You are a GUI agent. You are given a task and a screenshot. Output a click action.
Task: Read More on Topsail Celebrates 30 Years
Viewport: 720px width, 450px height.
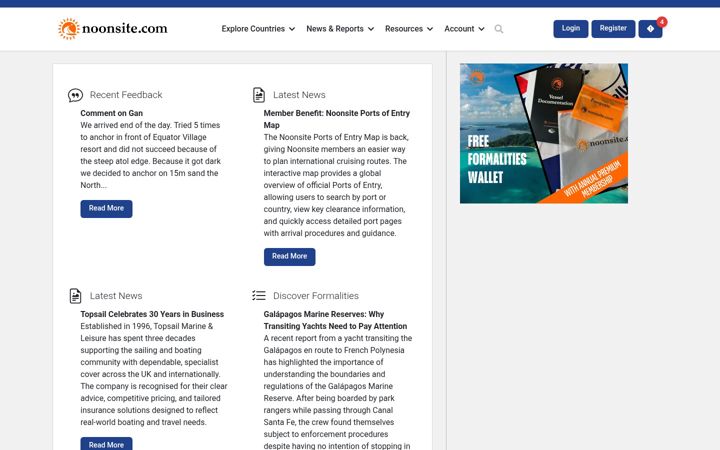pyautogui.click(x=107, y=444)
